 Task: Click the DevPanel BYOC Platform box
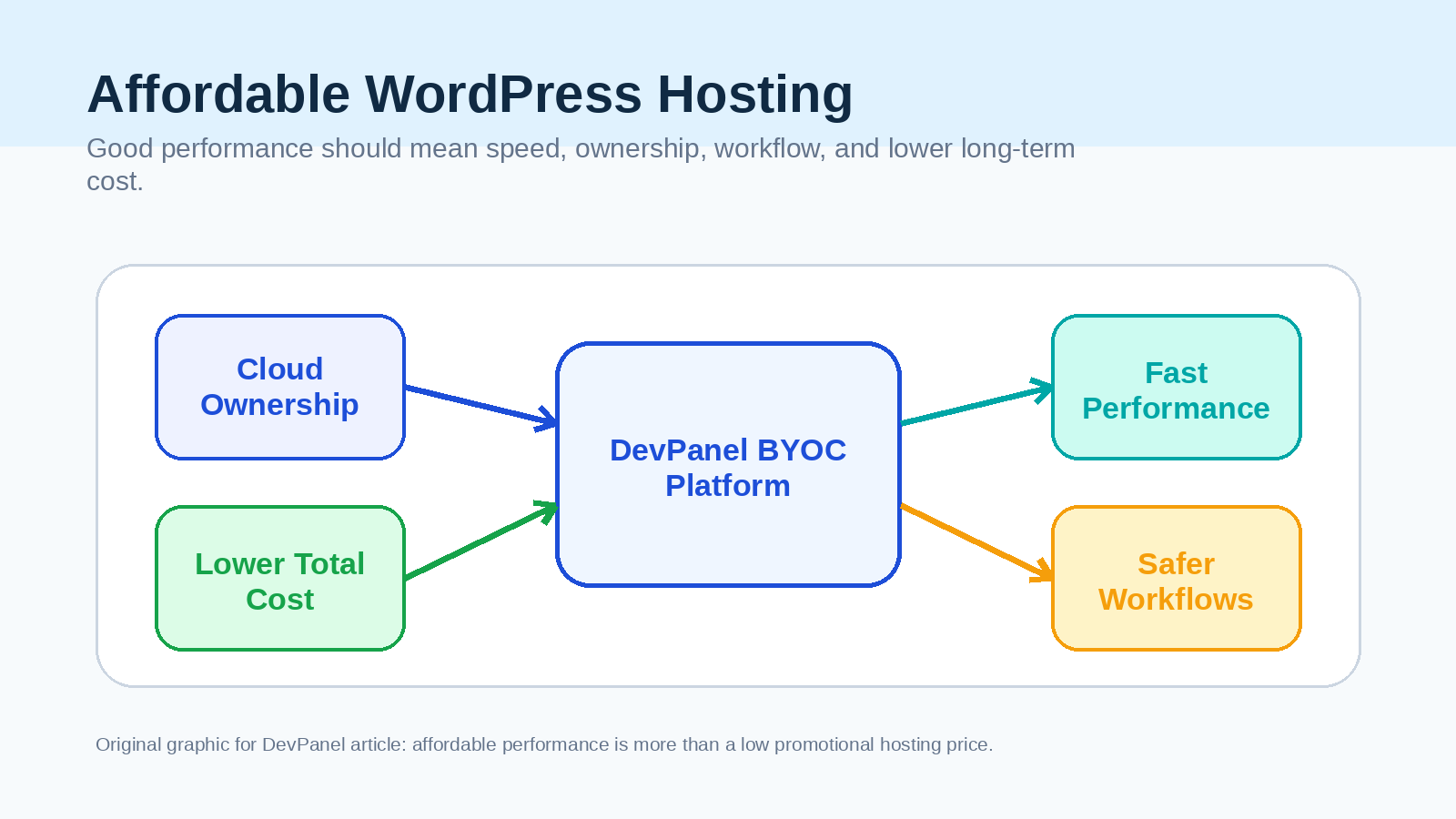click(728, 464)
